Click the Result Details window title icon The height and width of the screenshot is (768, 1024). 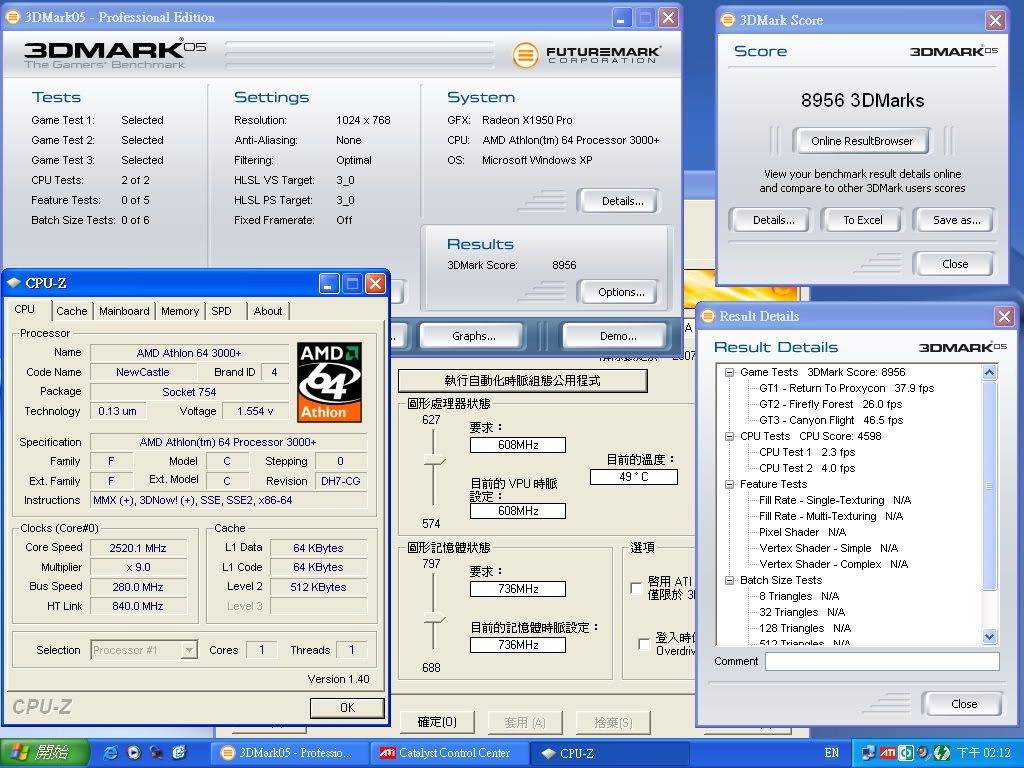(708, 317)
